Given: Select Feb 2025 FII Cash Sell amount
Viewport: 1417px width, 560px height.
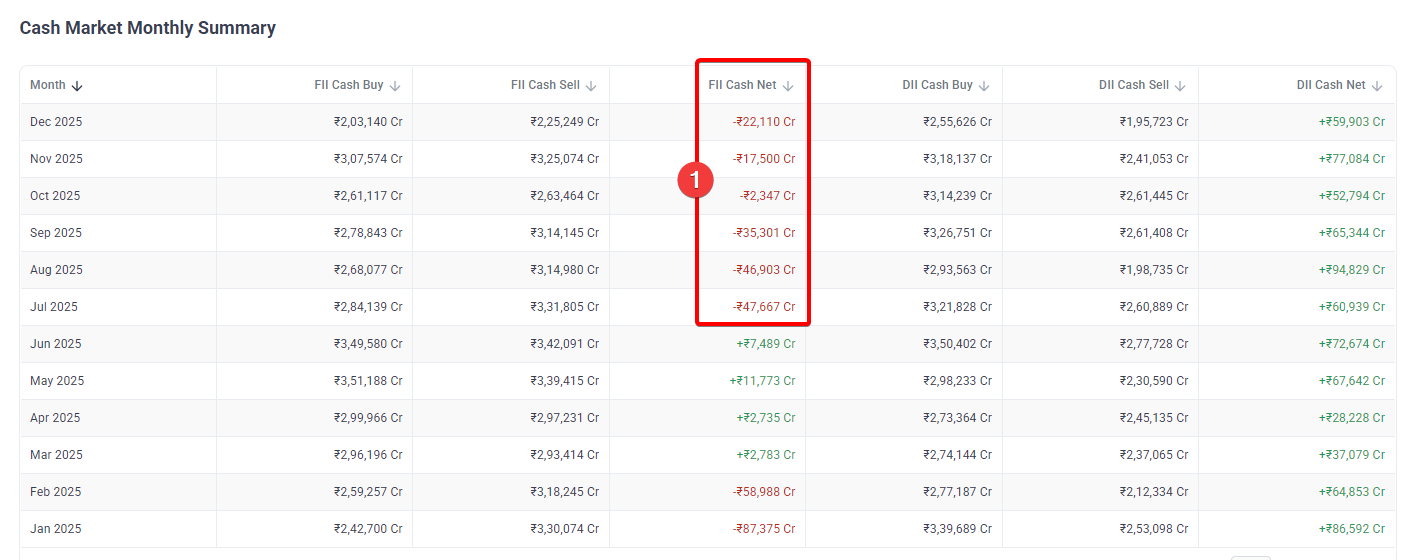Looking at the screenshot, I should [564, 492].
